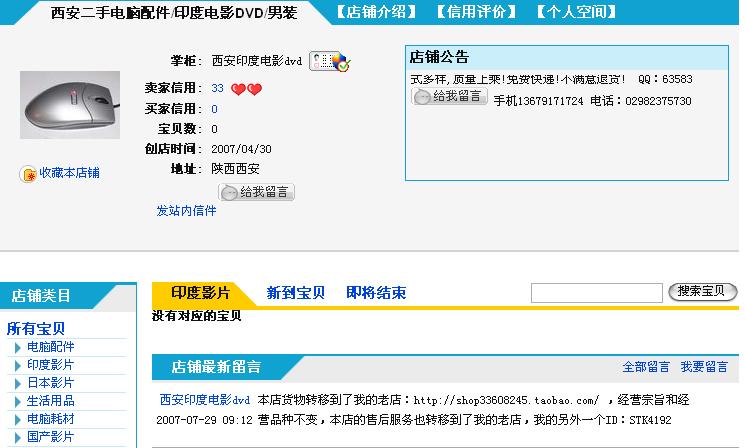Viewport: 746px width, 448px height.
Task: Click the item search input field
Action: pos(596,293)
